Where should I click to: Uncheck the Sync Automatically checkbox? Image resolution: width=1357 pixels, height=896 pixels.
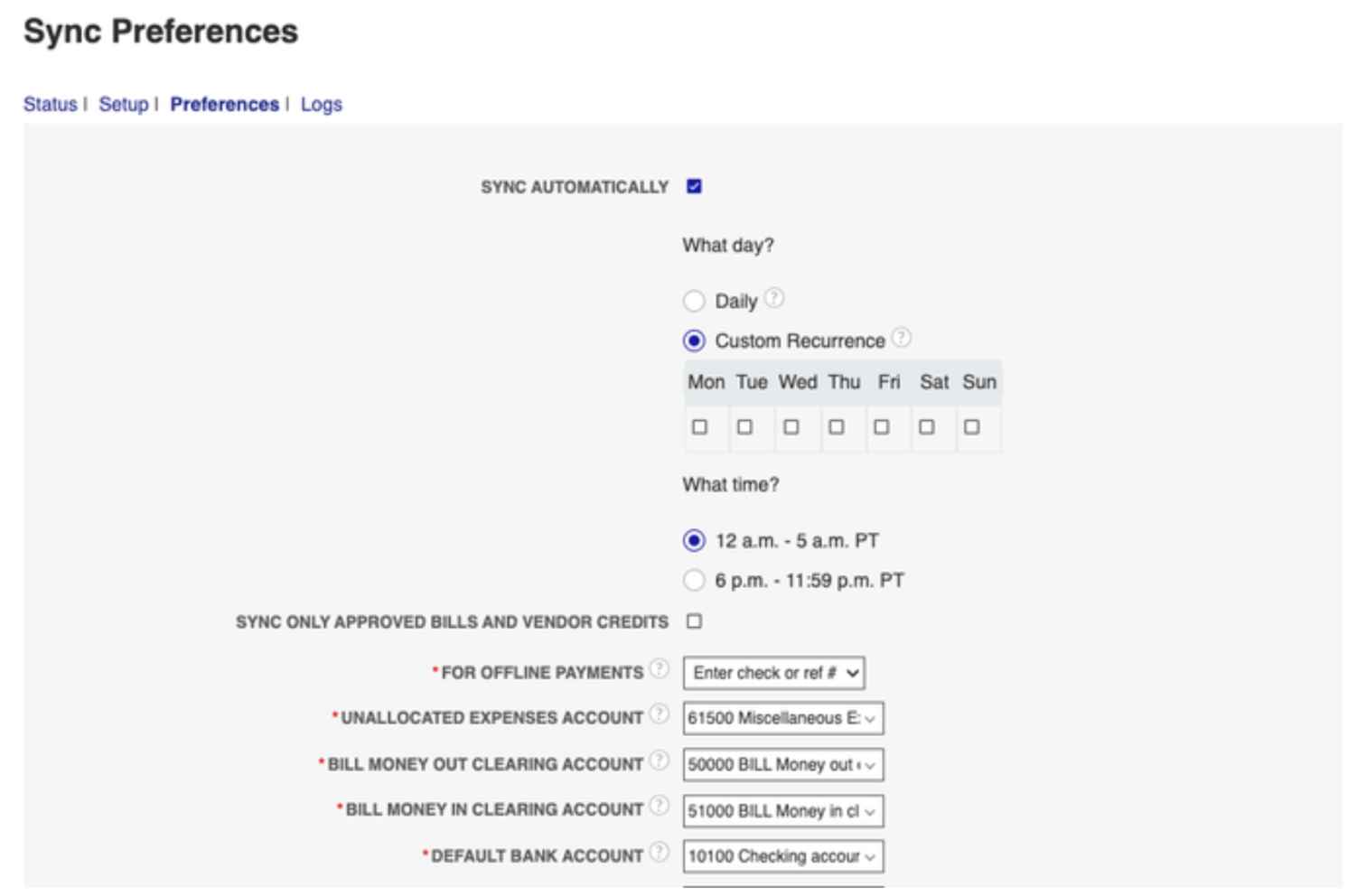tap(694, 187)
